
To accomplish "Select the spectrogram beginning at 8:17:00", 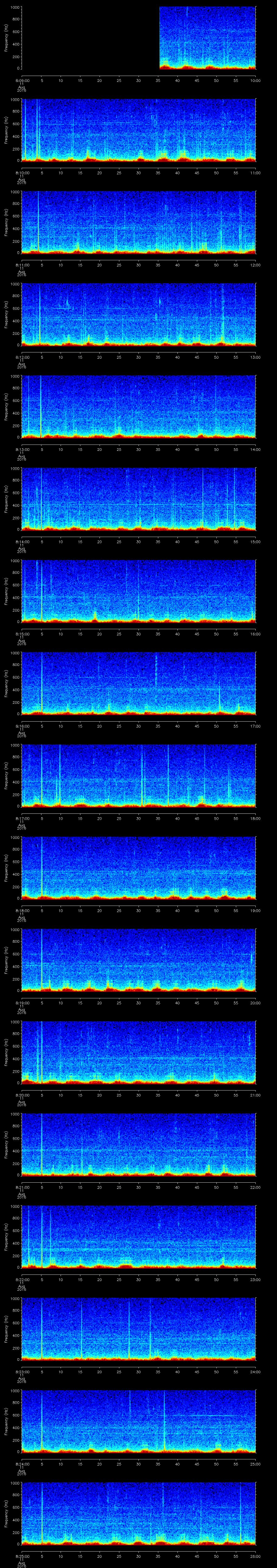I will (x=138, y=775).
